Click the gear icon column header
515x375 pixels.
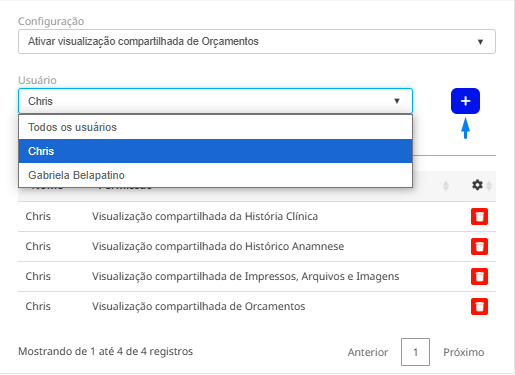(x=477, y=185)
